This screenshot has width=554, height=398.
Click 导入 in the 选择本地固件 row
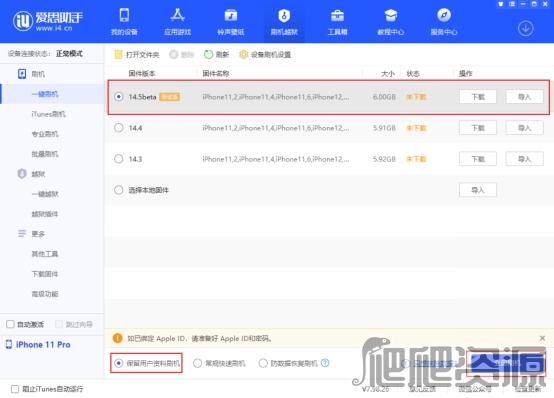[478, 190]
